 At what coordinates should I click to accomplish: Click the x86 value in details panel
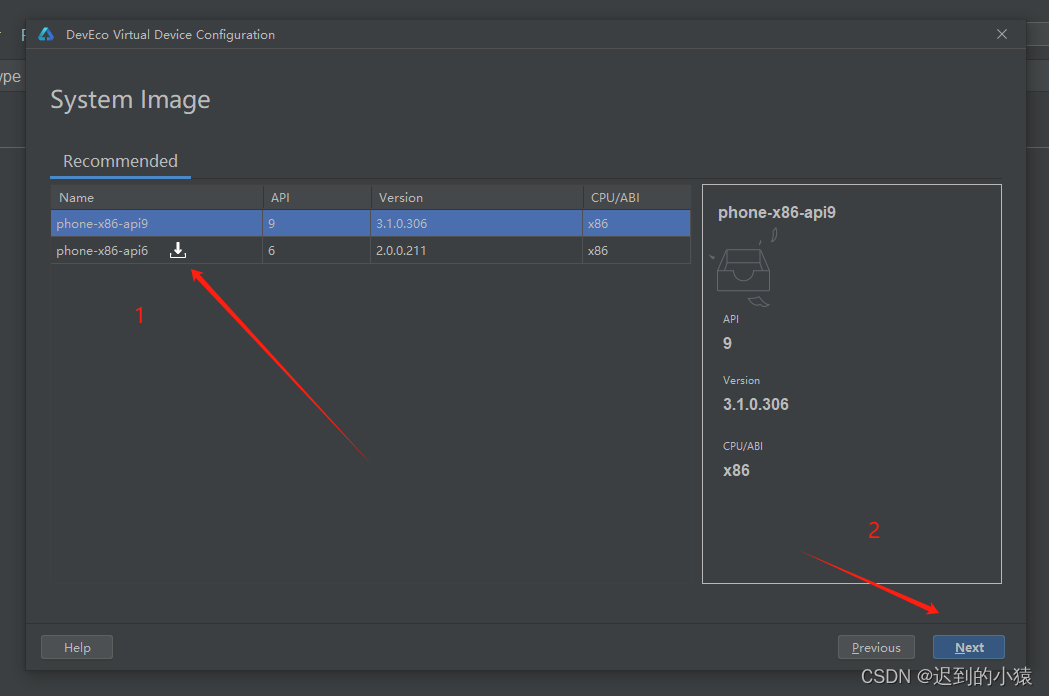point(736,470)
